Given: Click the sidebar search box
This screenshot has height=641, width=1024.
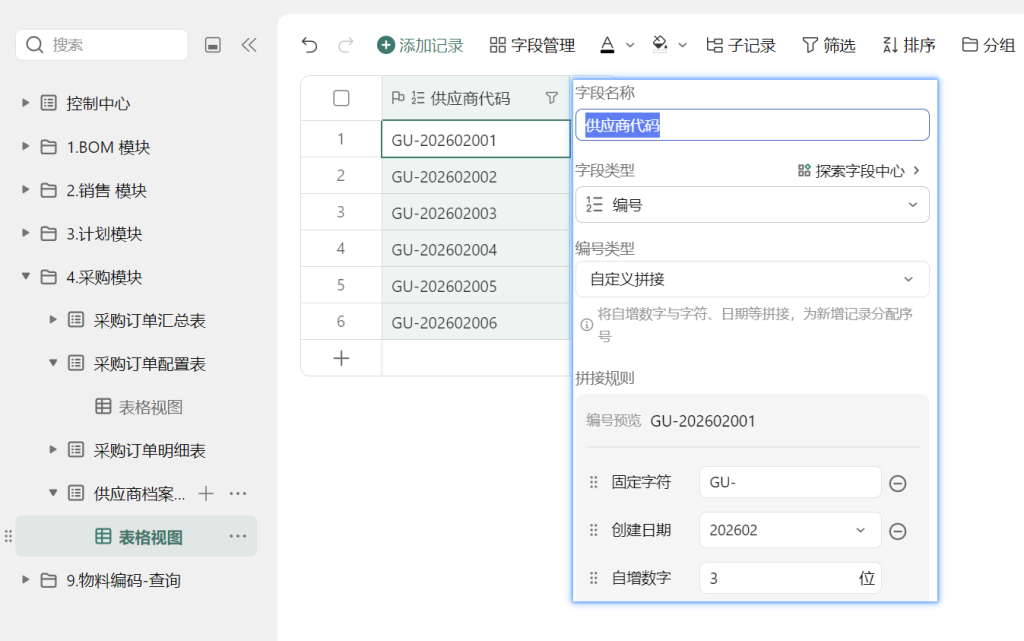Looking at the screenshot, I should pos(102,45).
